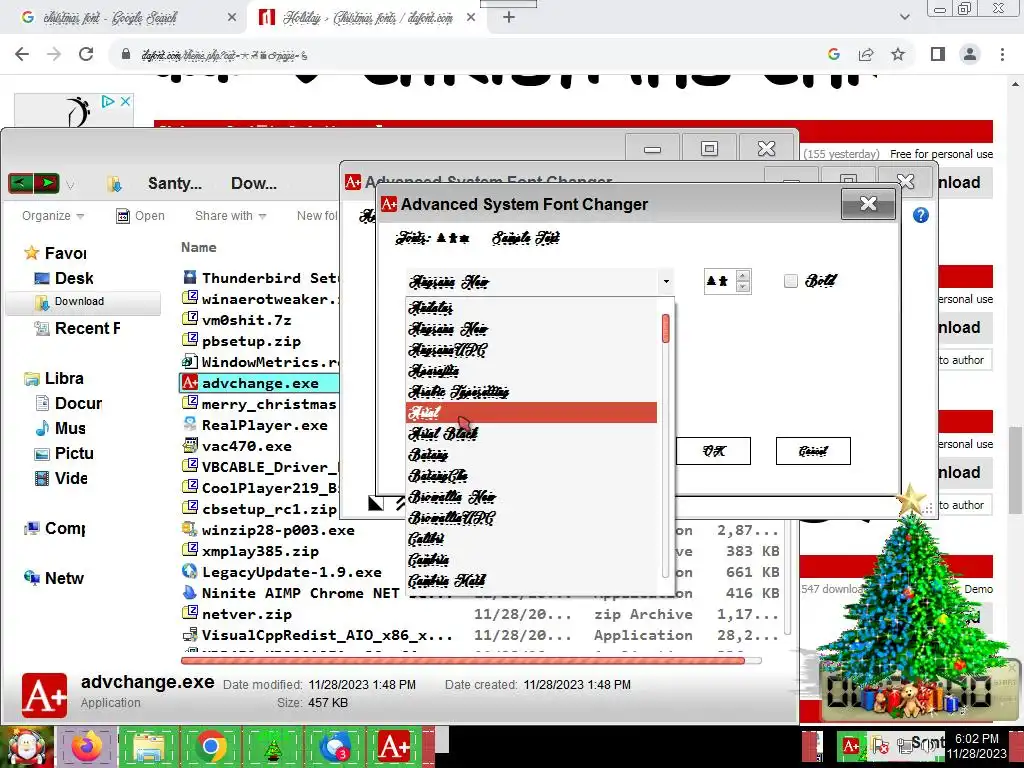Collapse the font name dropdown arrow

[666, 281]
